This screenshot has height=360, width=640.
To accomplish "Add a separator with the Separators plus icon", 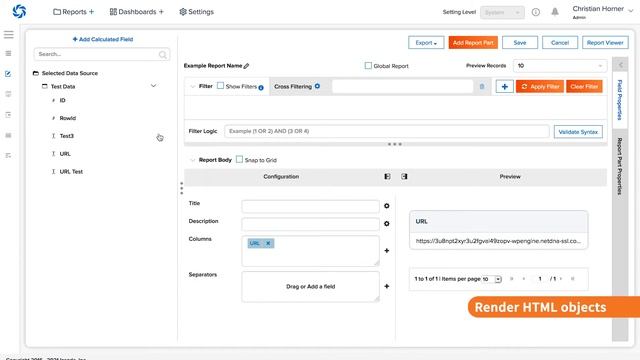I will (387, 286).
